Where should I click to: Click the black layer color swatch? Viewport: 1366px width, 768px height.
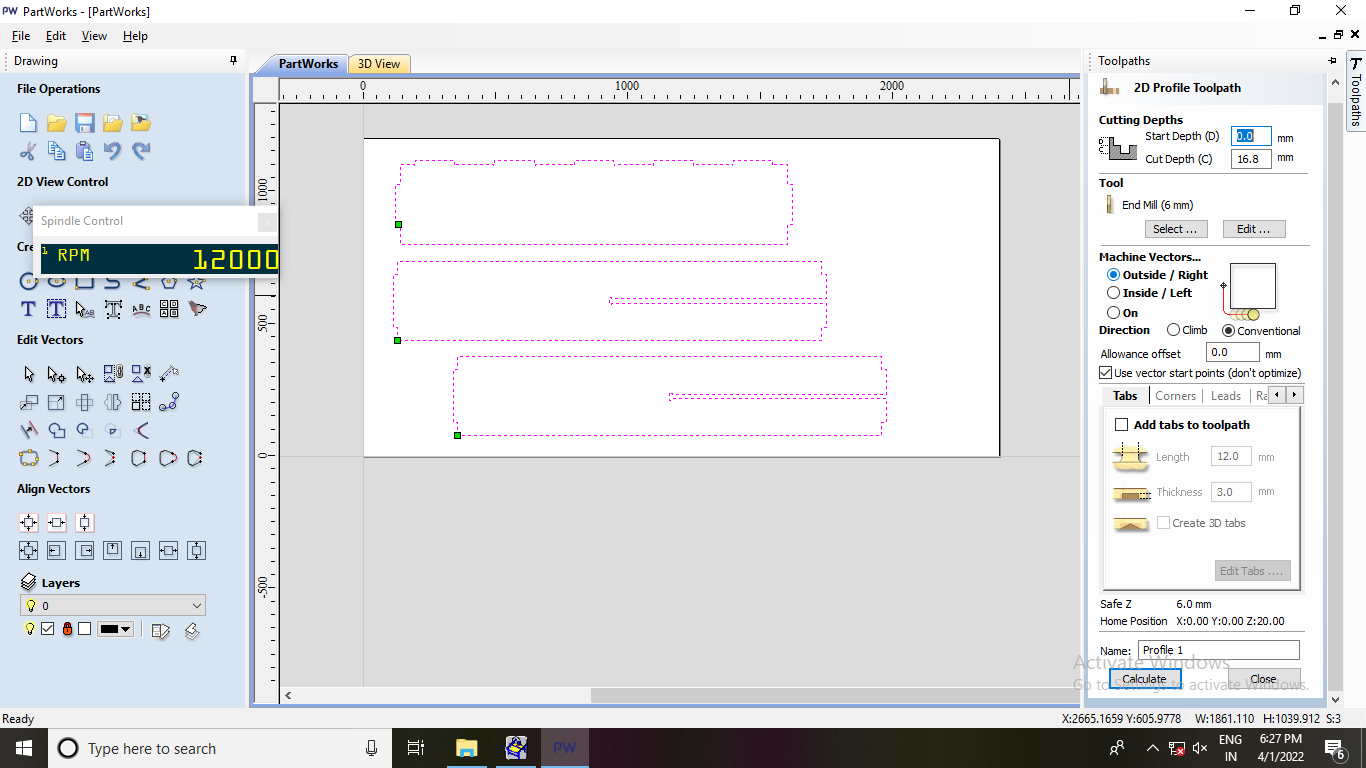(108, 629)
